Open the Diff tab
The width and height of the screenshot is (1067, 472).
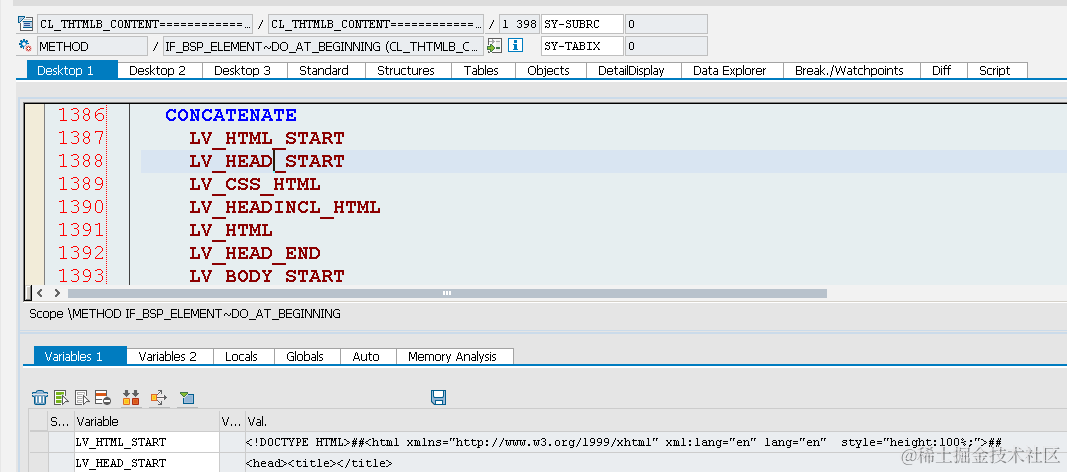(x=942, y=70)
